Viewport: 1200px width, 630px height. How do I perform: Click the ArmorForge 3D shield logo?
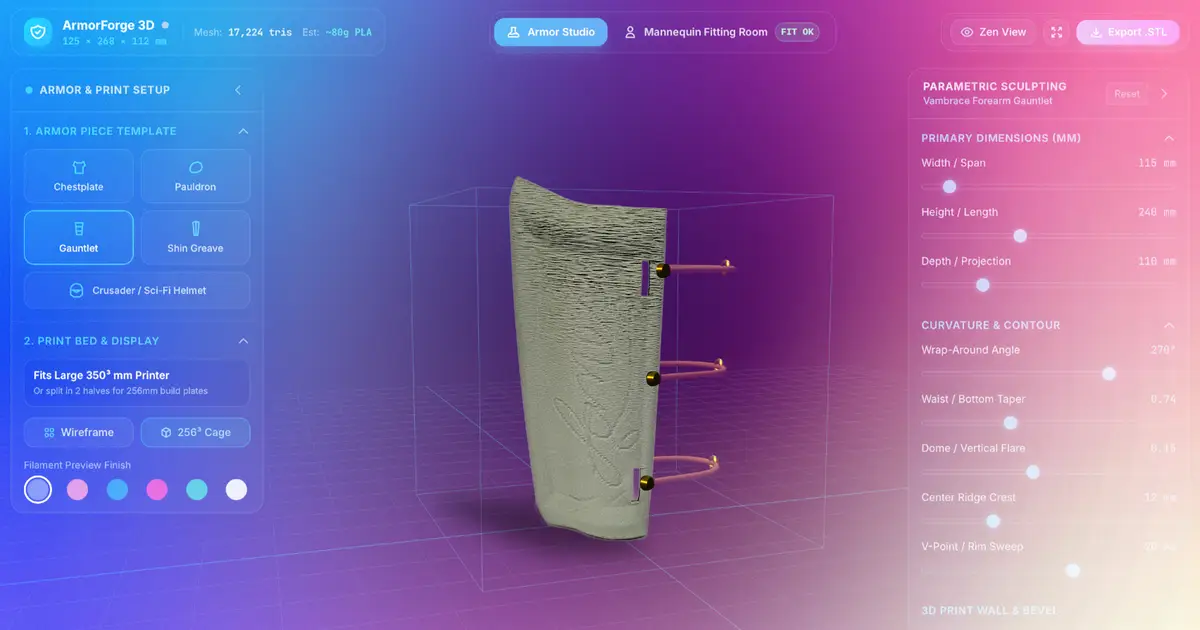pos(38,32)
